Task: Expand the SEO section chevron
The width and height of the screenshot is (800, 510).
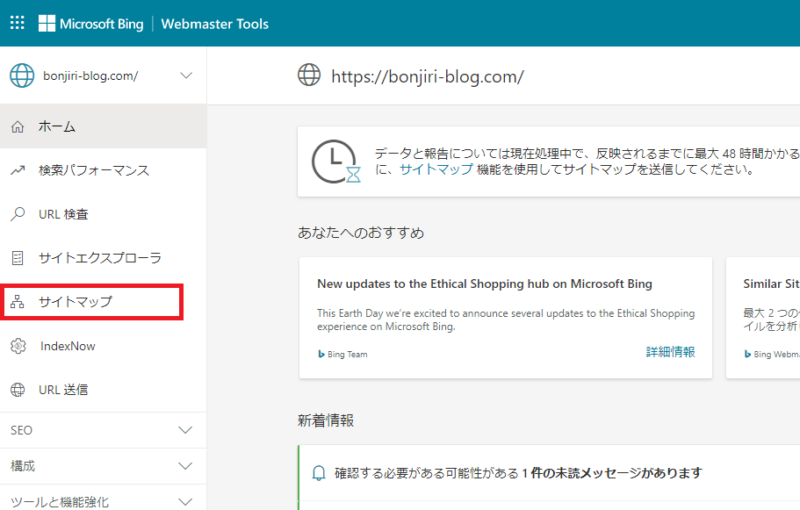Action: click(x=185, y=430)
